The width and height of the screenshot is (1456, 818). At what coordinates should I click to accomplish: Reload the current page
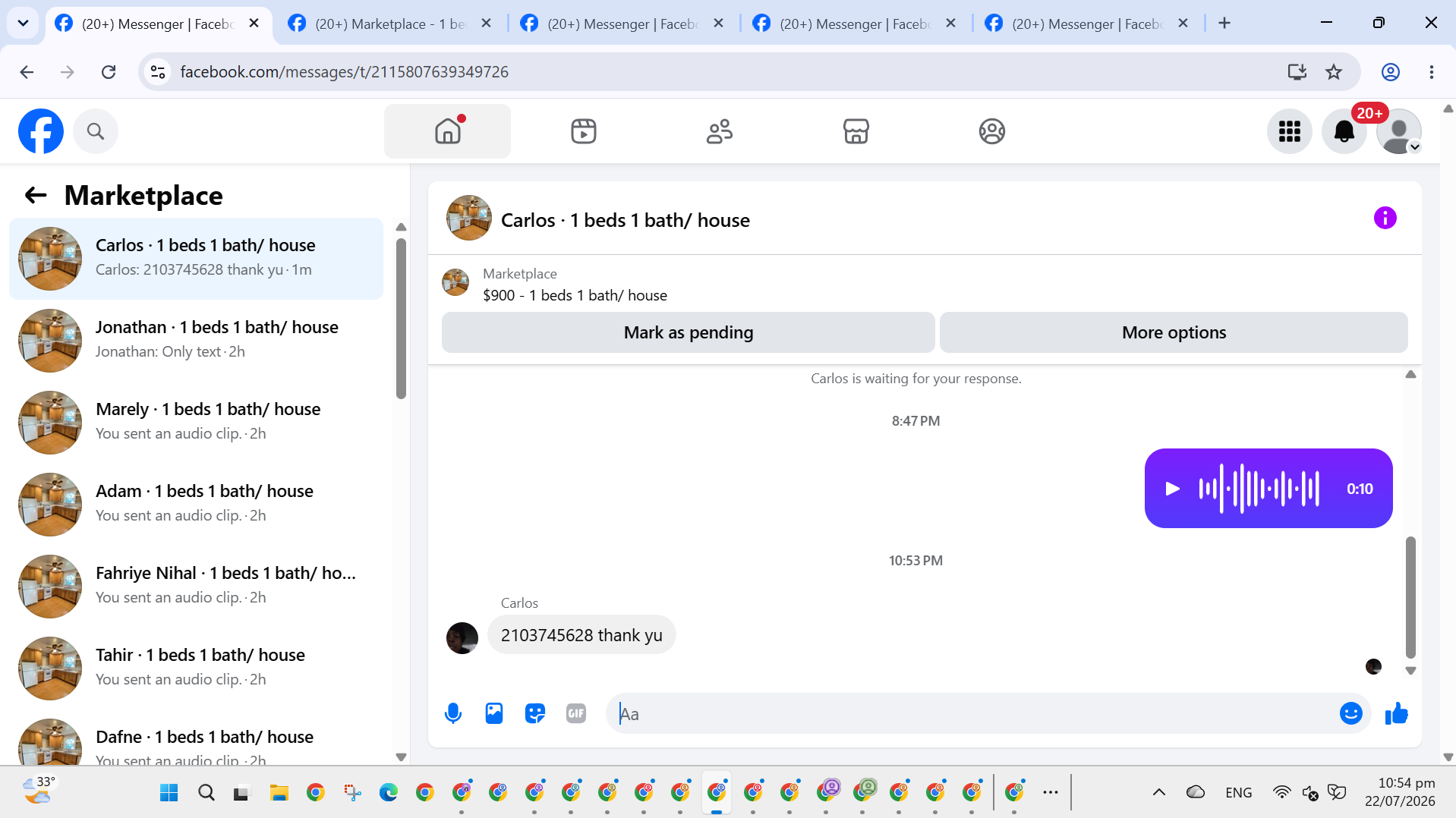point(109,72)
